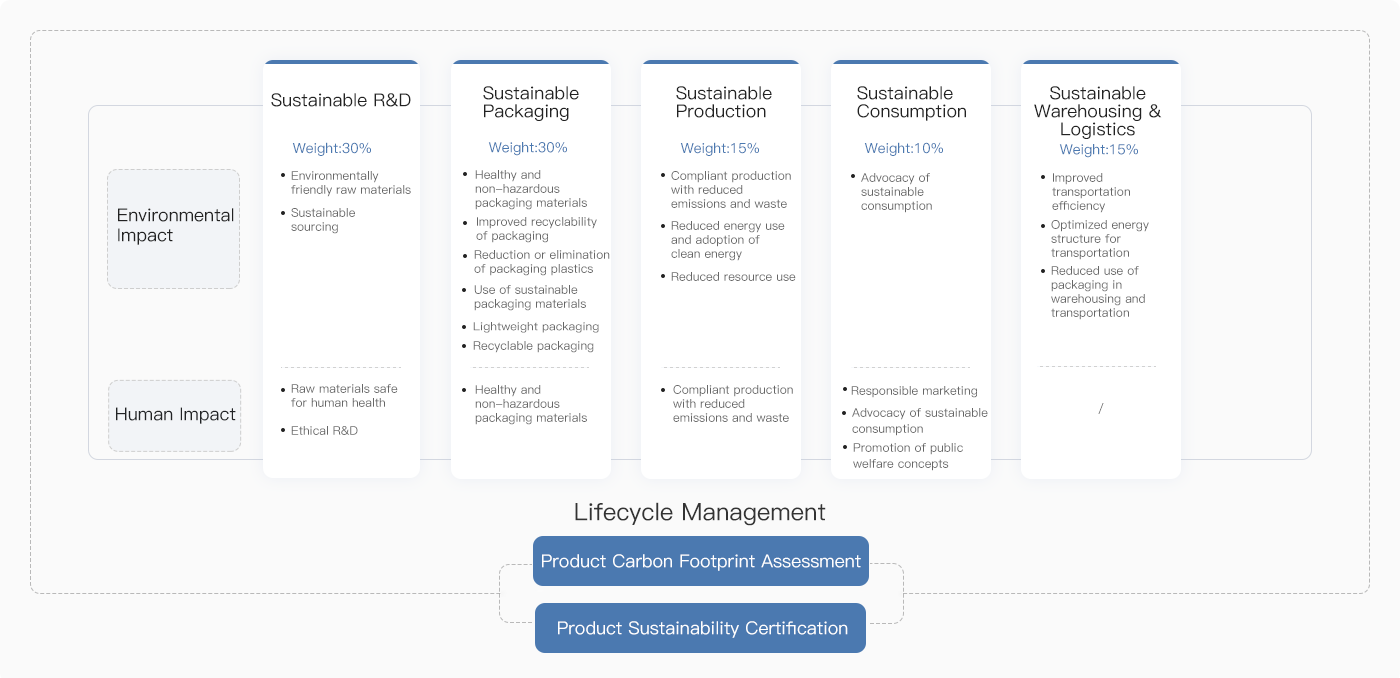The height and width of the screenshot is (678, 1400).
Task: Open the Sustainable Warehousing & Logistics header
Action: coord(1097,111)
